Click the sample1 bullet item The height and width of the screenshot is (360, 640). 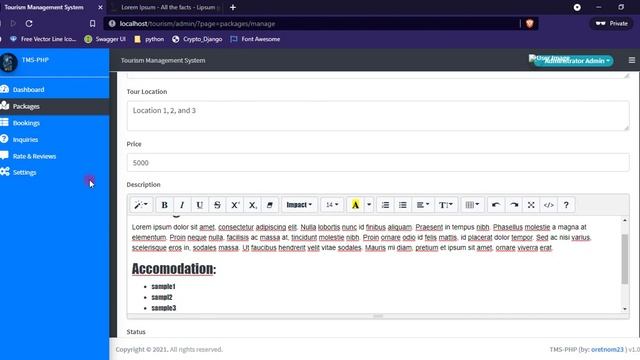[163, 287]
